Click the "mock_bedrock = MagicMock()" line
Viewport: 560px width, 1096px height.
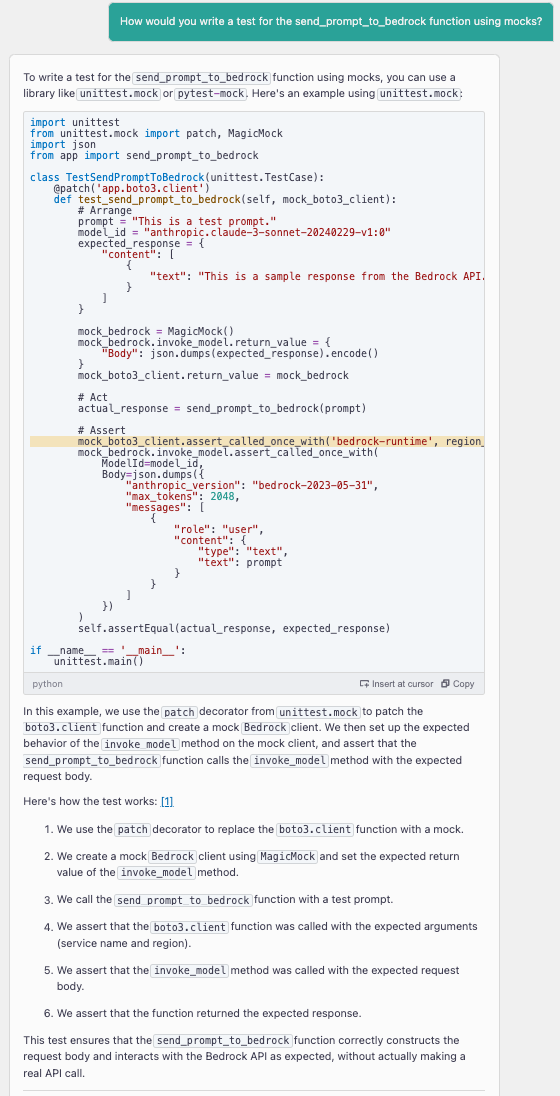click(155, 331)
